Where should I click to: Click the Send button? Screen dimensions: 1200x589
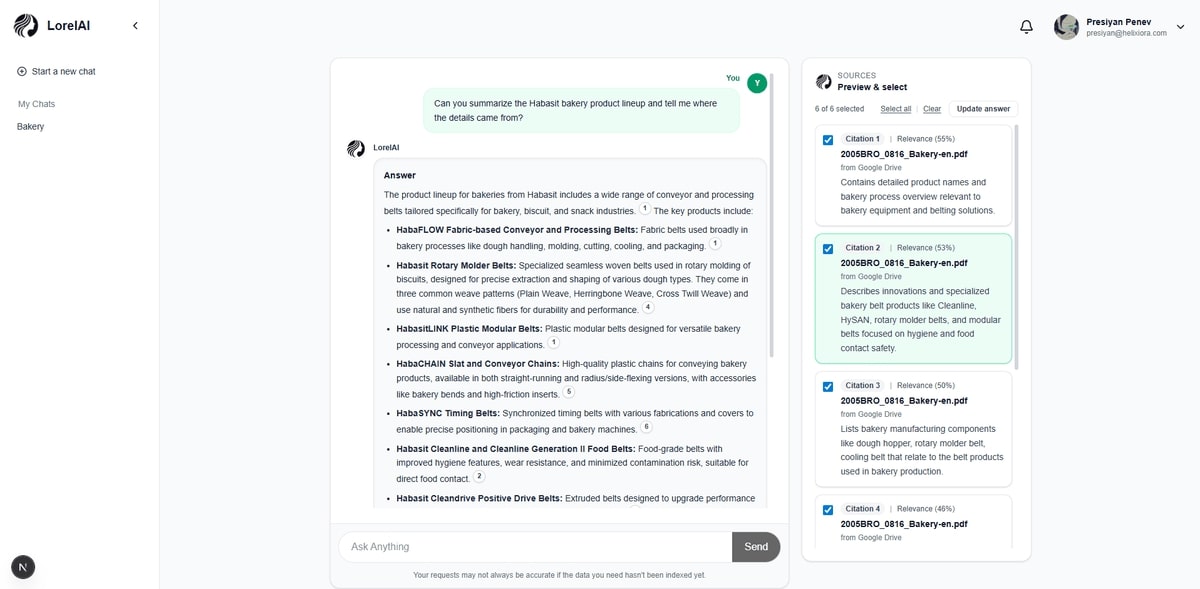point(756,547)
